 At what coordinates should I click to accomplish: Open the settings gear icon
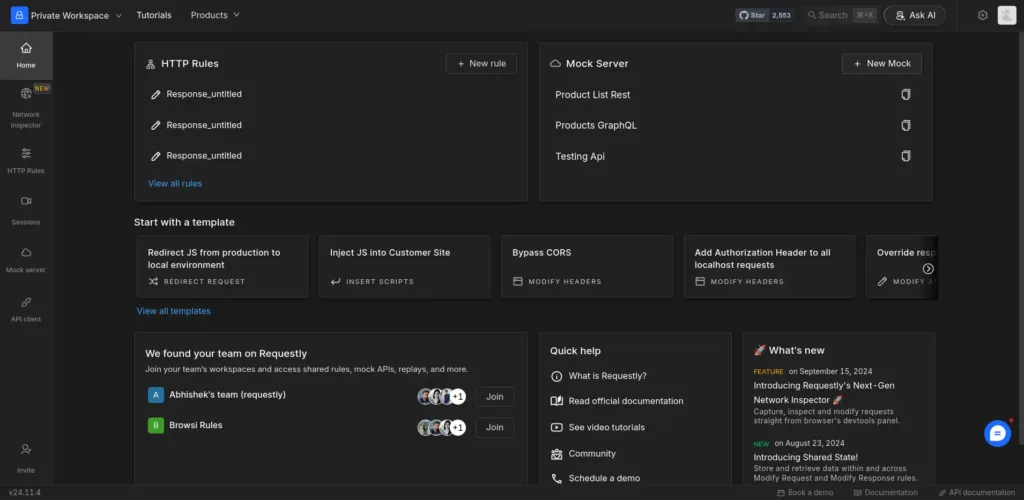(982, 15)
